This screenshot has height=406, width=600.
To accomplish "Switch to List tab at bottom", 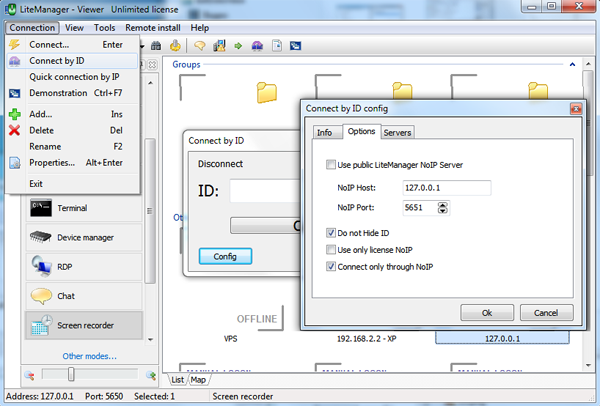I will click(x=178, y=380).
